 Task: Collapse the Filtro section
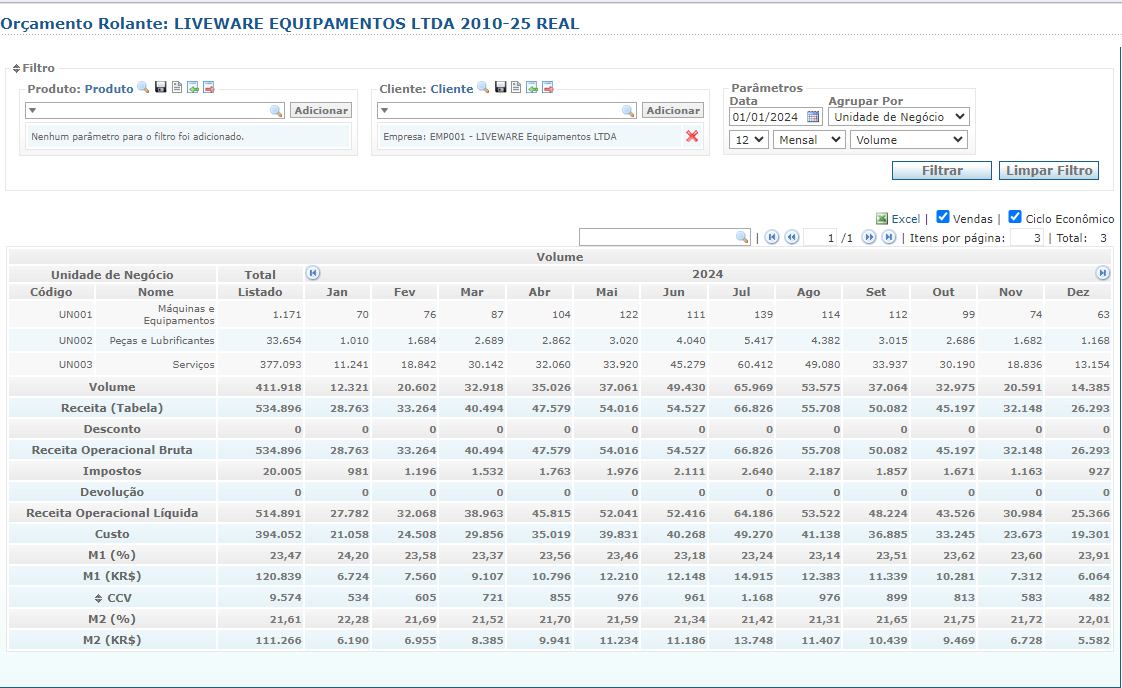[16, 69]
